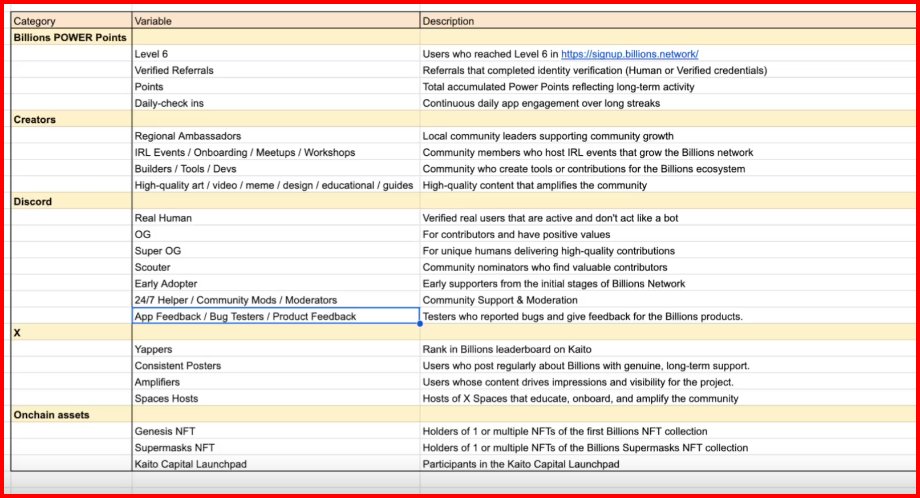Screen dimensions: 920x498
Task: Click the 'Supermasks NFT' cell
Action: [x=276, y=448]
